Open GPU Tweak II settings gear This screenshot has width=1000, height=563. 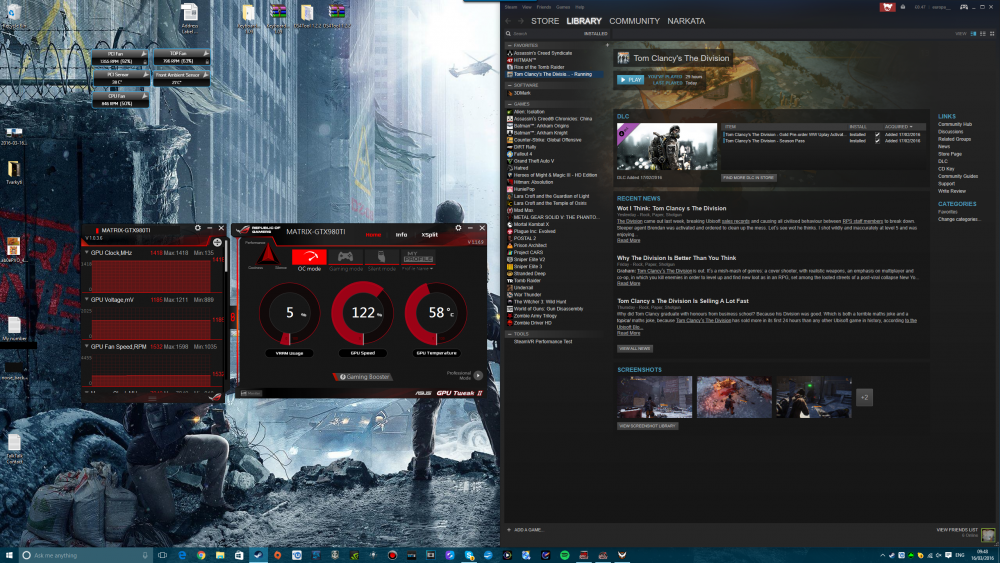[x=458, y=228]
